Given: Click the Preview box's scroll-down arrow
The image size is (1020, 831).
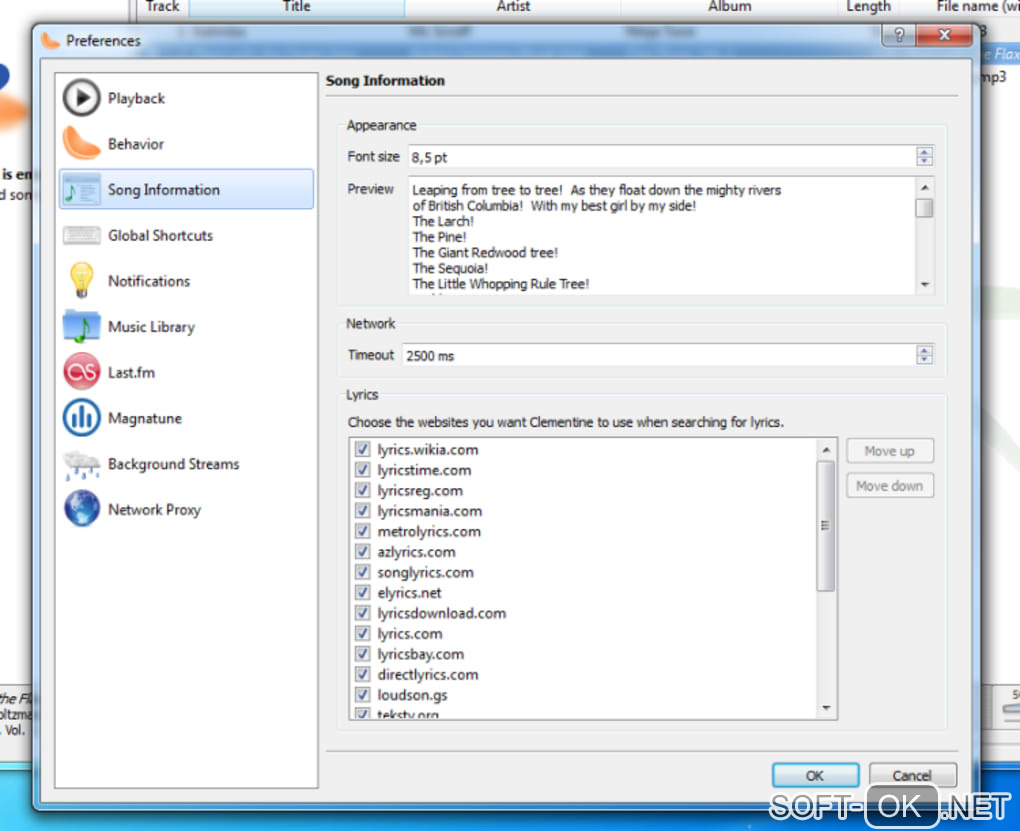Looking at the screenshot, I should click(924, 284).
